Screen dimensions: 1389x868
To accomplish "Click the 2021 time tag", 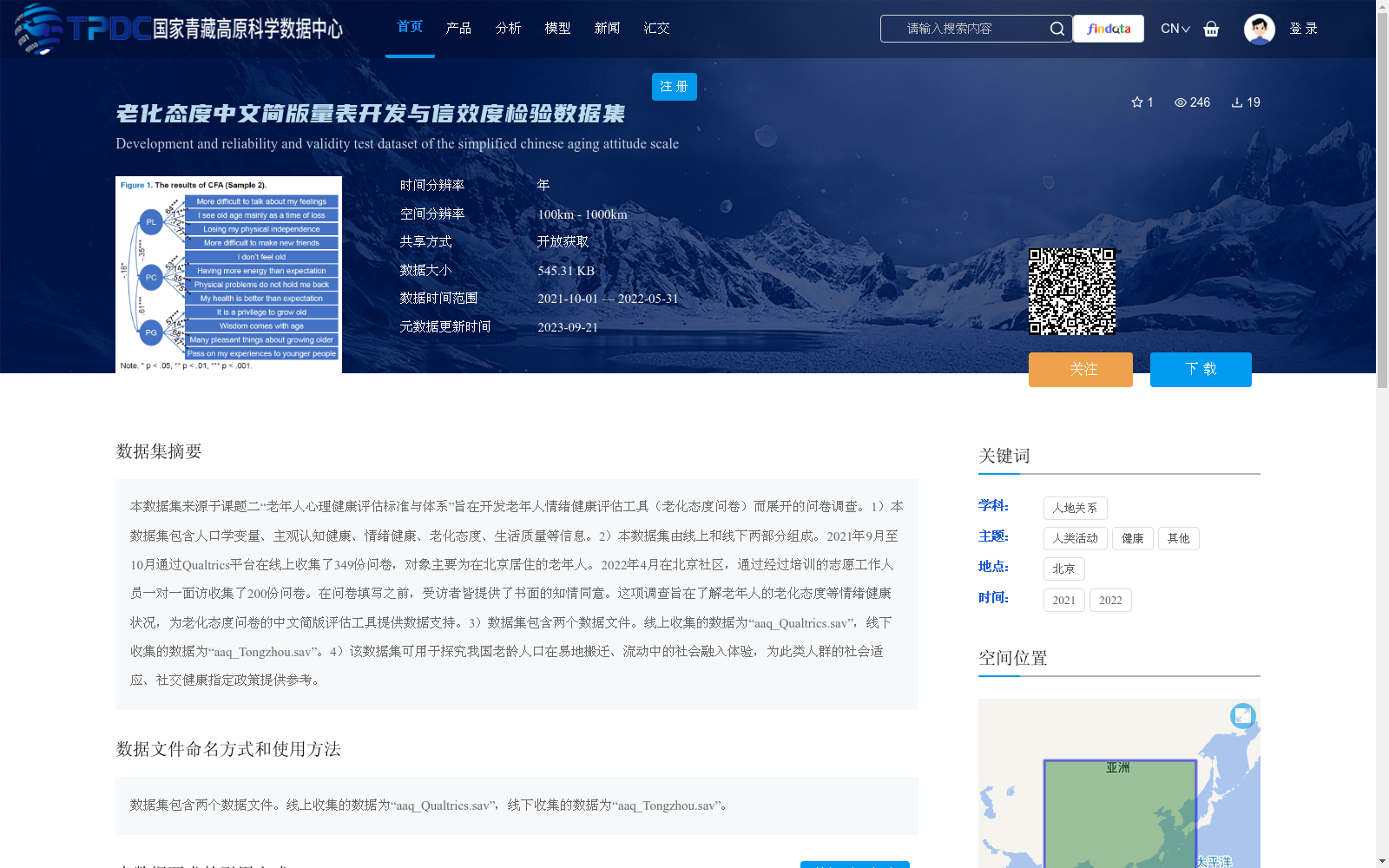I will click(x=1063, y=600).
